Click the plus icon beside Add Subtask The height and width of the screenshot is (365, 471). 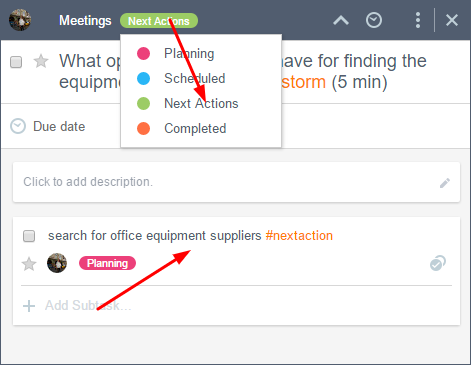point(29,306)
